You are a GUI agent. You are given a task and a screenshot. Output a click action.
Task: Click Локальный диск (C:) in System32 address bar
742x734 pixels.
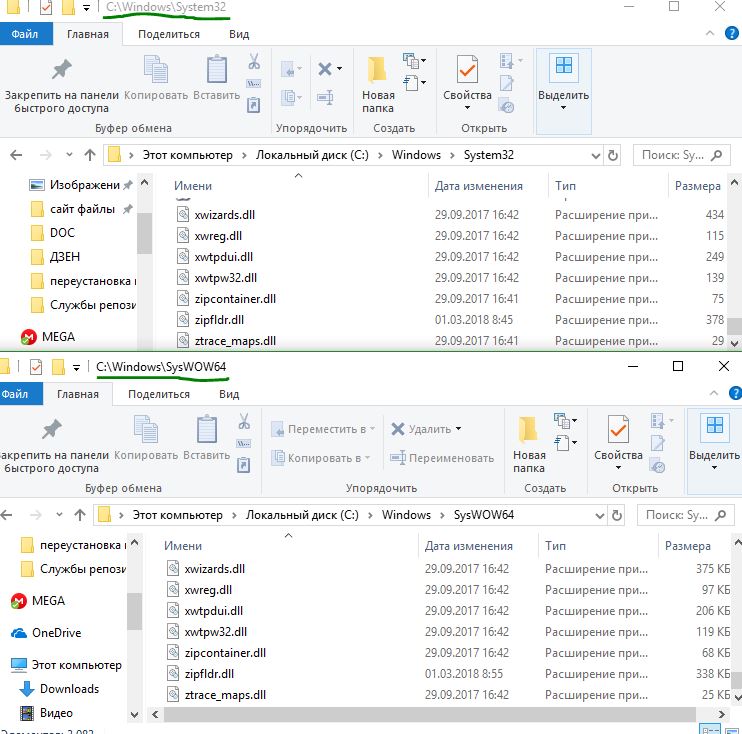pyautogui.click(x=312, y=155)
